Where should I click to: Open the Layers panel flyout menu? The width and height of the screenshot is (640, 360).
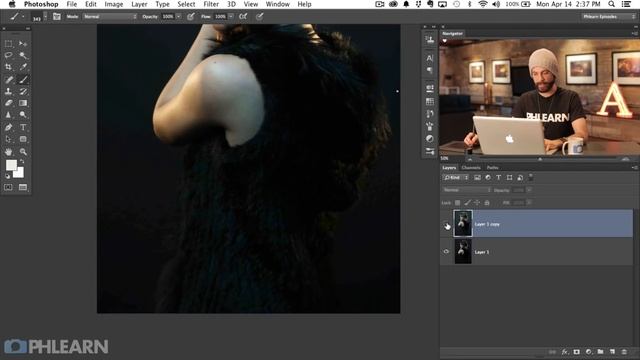[x=634, y=168]
